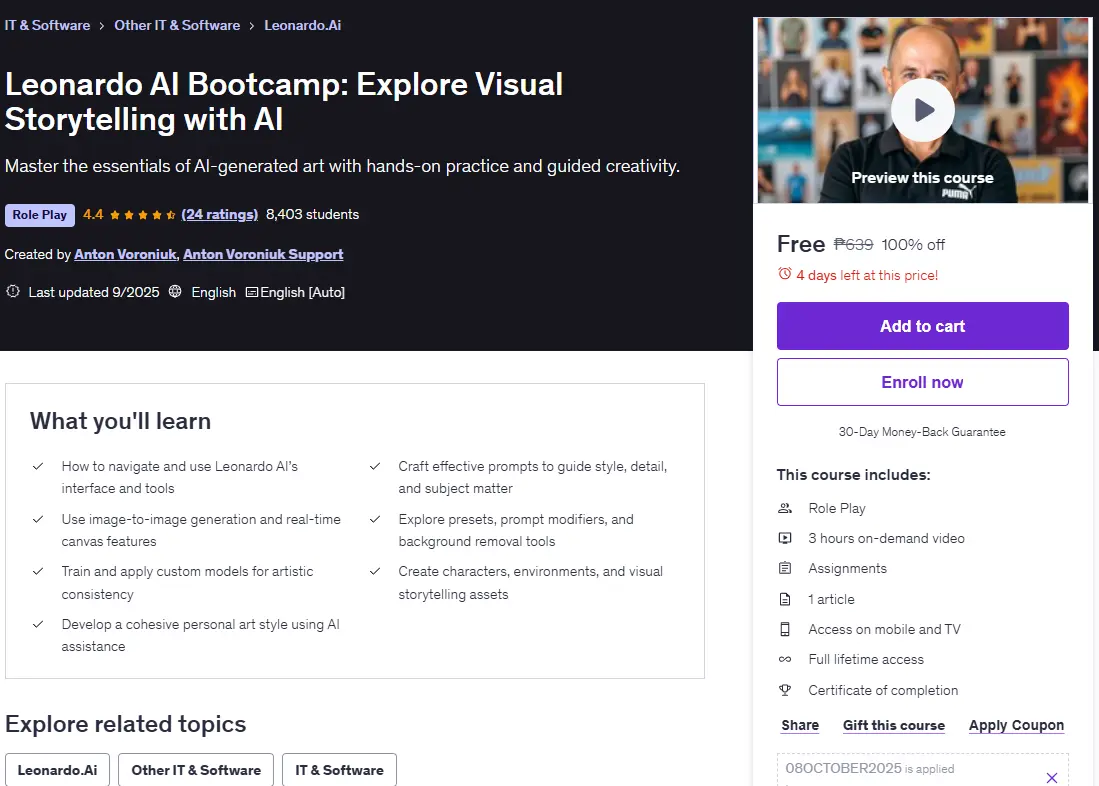The width and height of the screenshot is (1099, 786).
Task: Click checkmark beside train custom models item
Action: pyautogui.click(x=39, y=571)
